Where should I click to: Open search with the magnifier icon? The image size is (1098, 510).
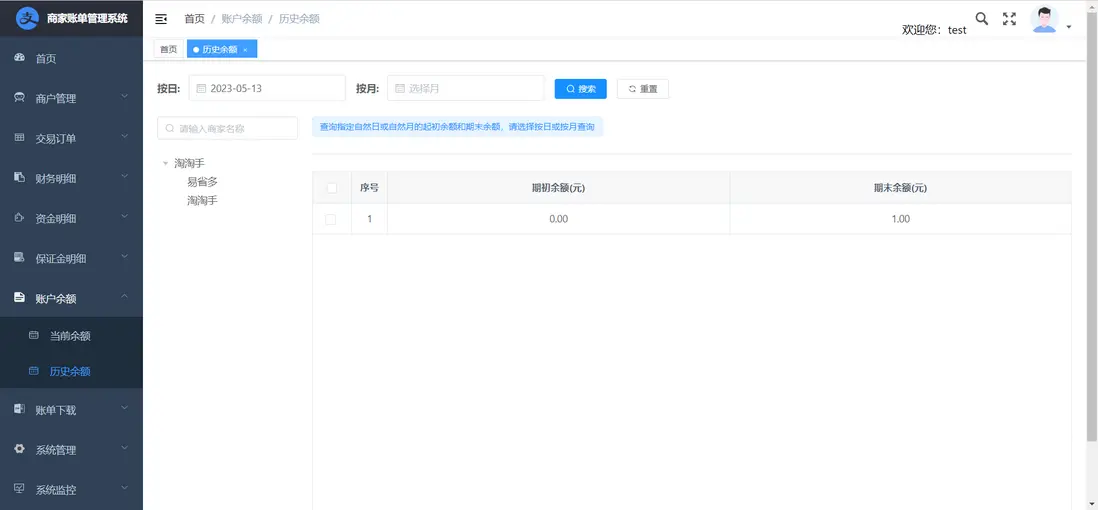pyautogui.click(x=982, y=19)
